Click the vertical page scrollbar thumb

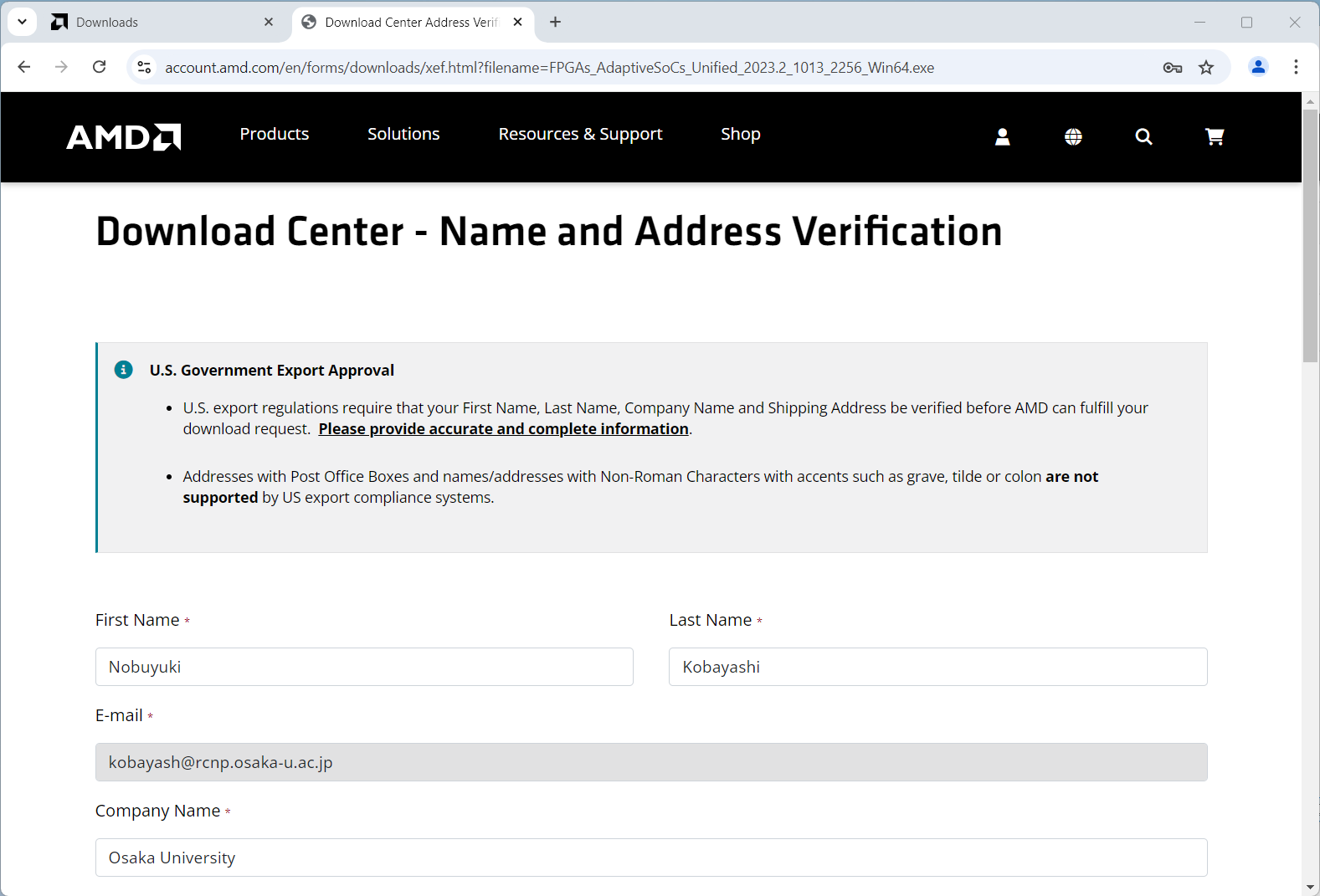[x=1310, y=234]
